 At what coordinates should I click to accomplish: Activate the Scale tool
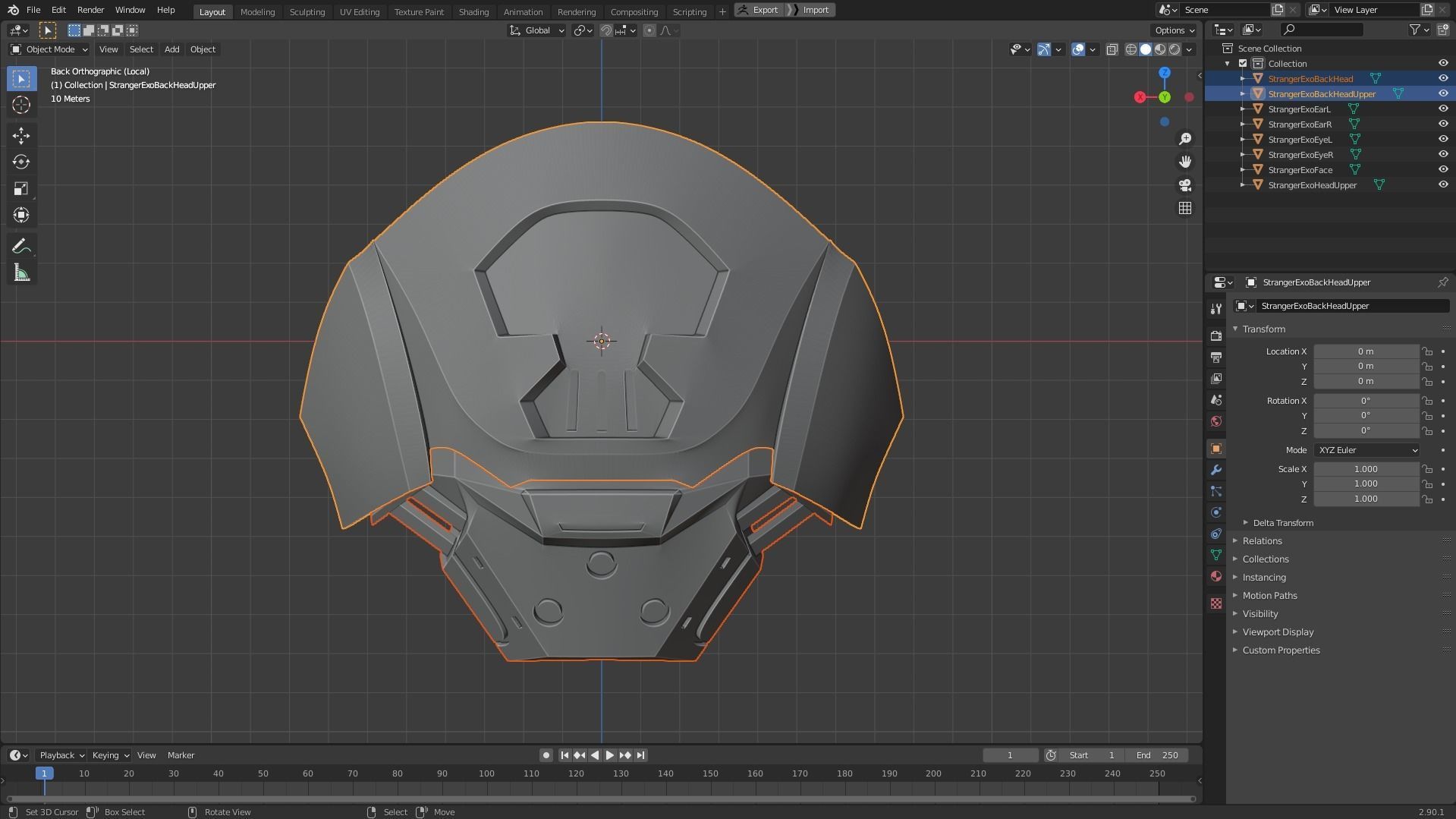pyautogui.click(x=21, y=188)
